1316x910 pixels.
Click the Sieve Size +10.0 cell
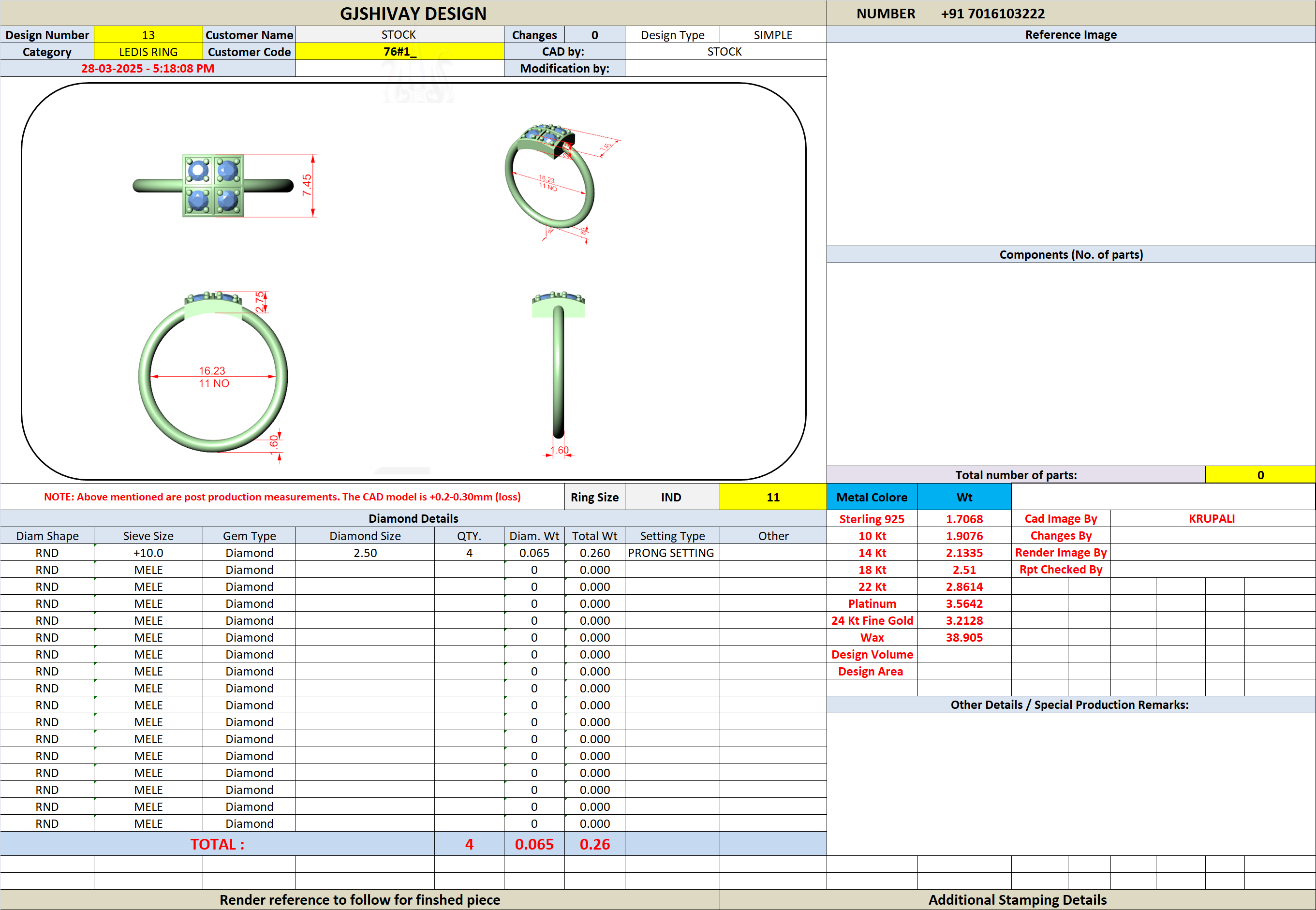point(148,553)
